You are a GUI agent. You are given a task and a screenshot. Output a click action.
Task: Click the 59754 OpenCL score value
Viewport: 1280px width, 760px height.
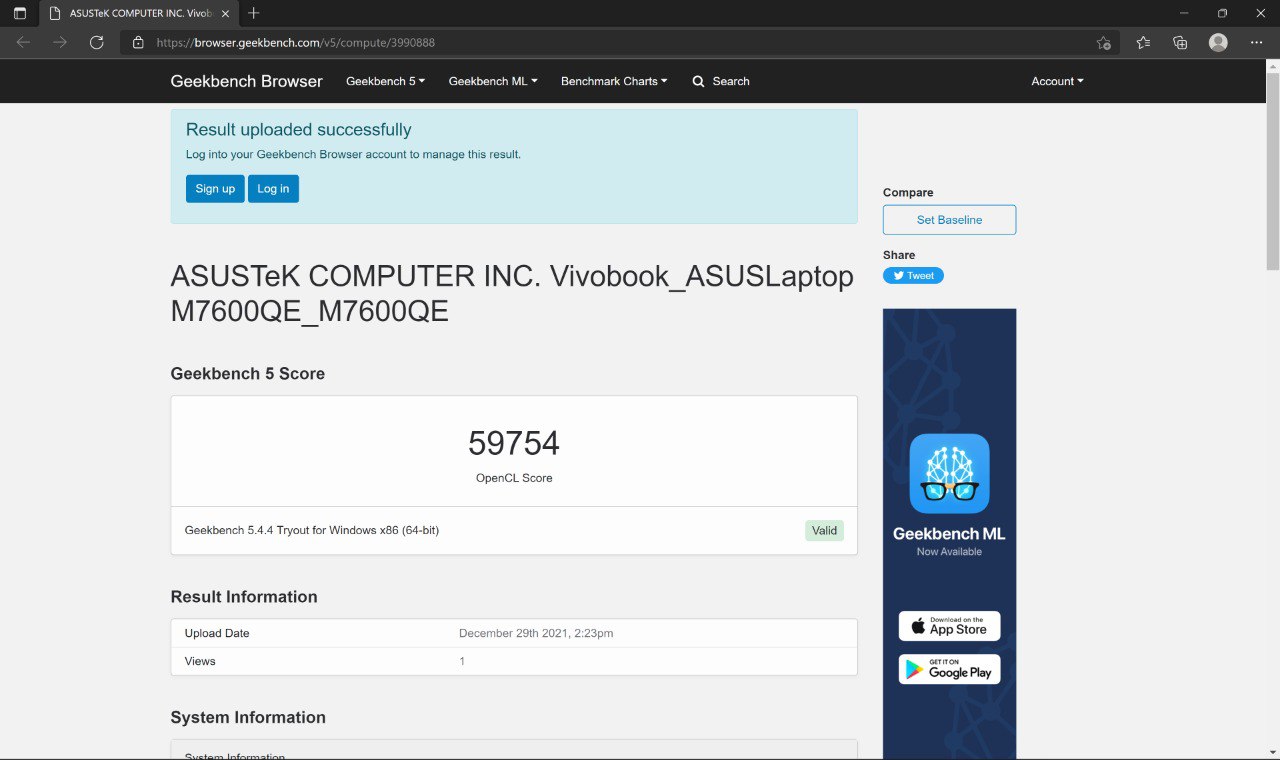click(x=514, y=443)
